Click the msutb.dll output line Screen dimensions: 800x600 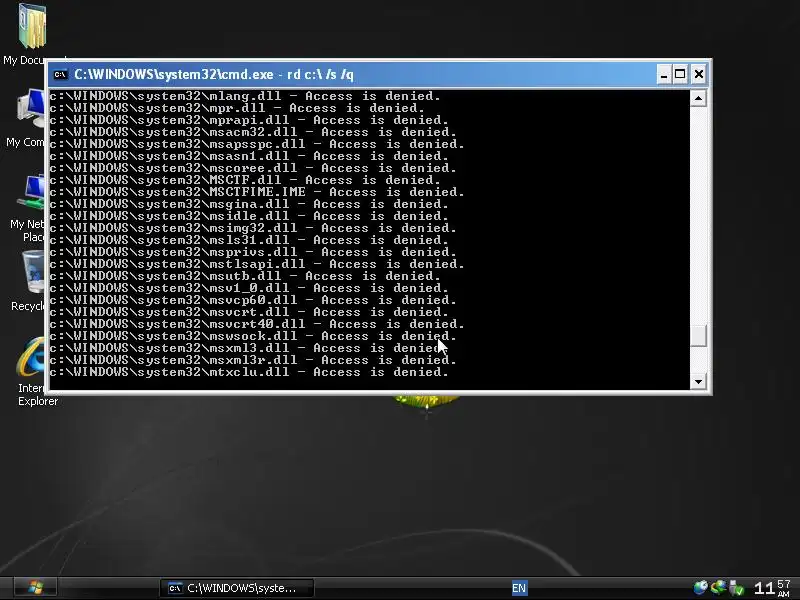click(245, 276)
